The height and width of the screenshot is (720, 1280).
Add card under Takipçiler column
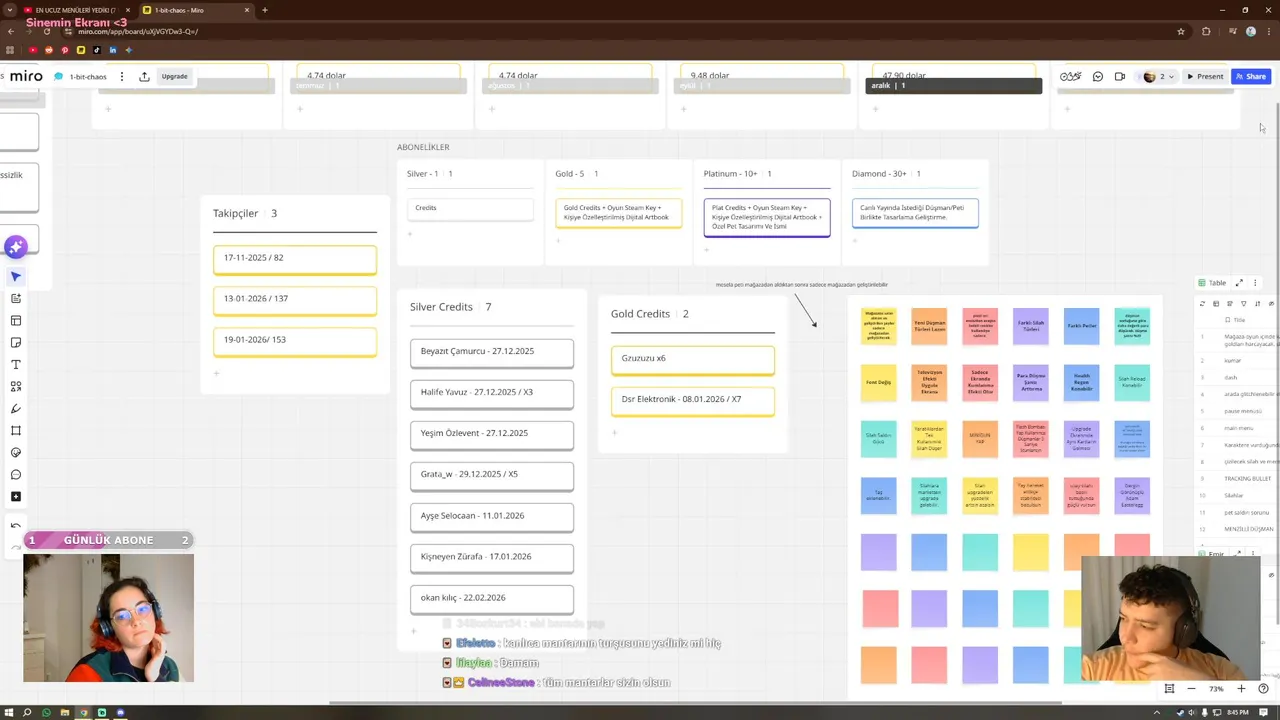coord(217,374)
